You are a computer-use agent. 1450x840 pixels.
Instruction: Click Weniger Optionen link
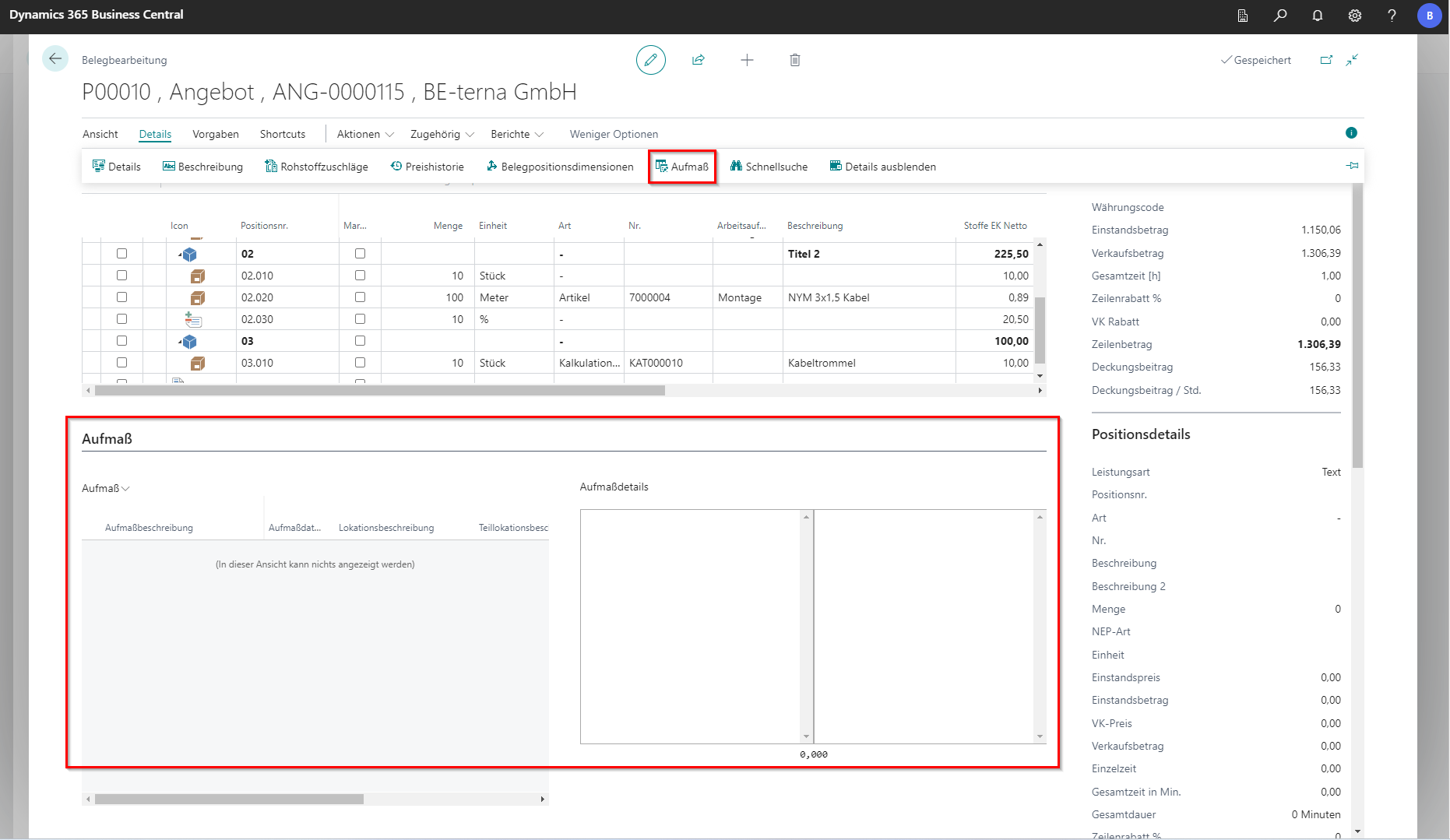(x=614, y=134)
